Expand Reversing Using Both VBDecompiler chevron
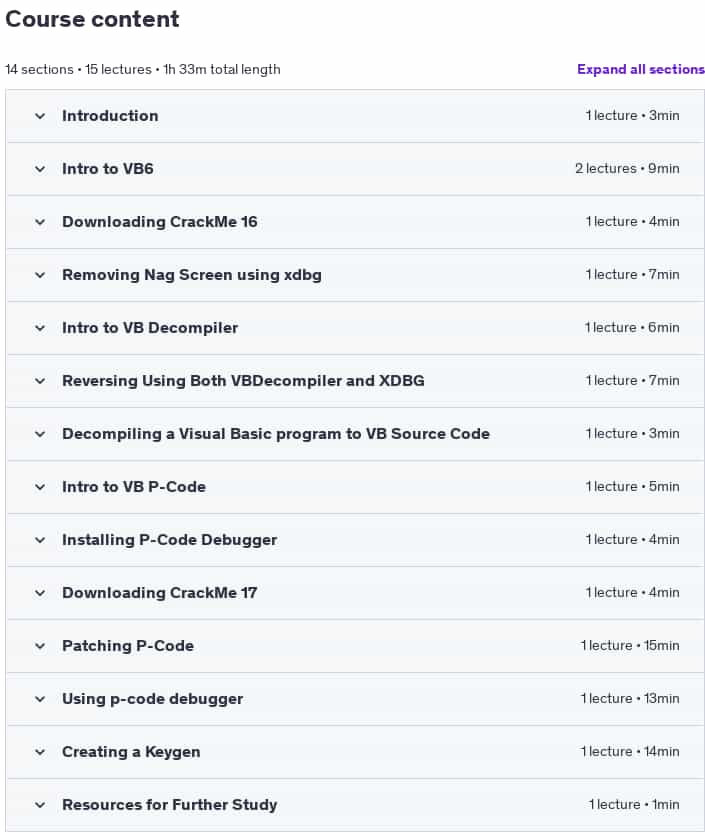The width and height of the screenshot is (705, 832). pyautogui.click(x=40, y=381)
